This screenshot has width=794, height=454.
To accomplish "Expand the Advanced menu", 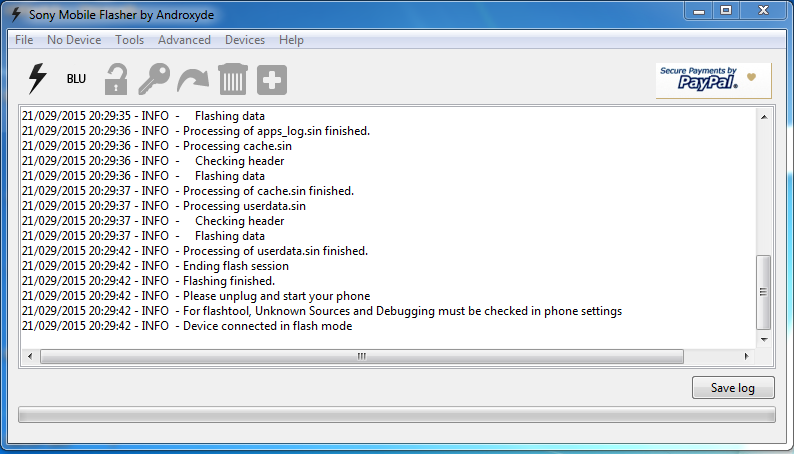I will (184, 40).
